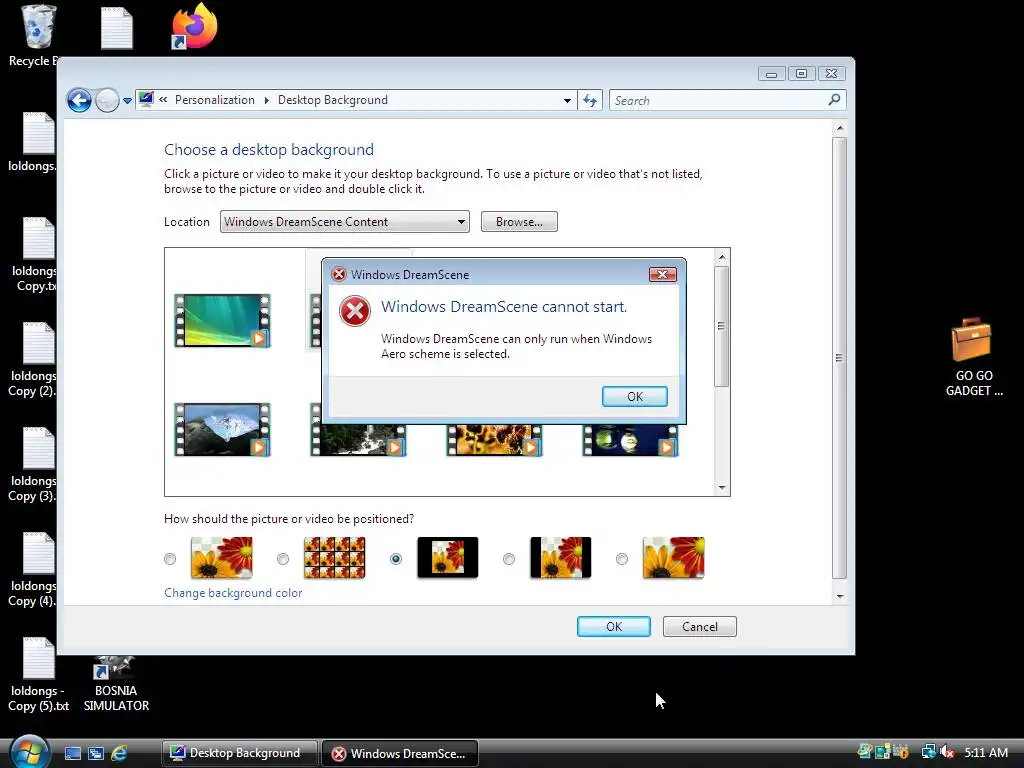Image resolution: width=1024 pixels, height=768 pixels.
Task: Click scroll up arrow of thumbnail list
Action: [x=722, y=257]
